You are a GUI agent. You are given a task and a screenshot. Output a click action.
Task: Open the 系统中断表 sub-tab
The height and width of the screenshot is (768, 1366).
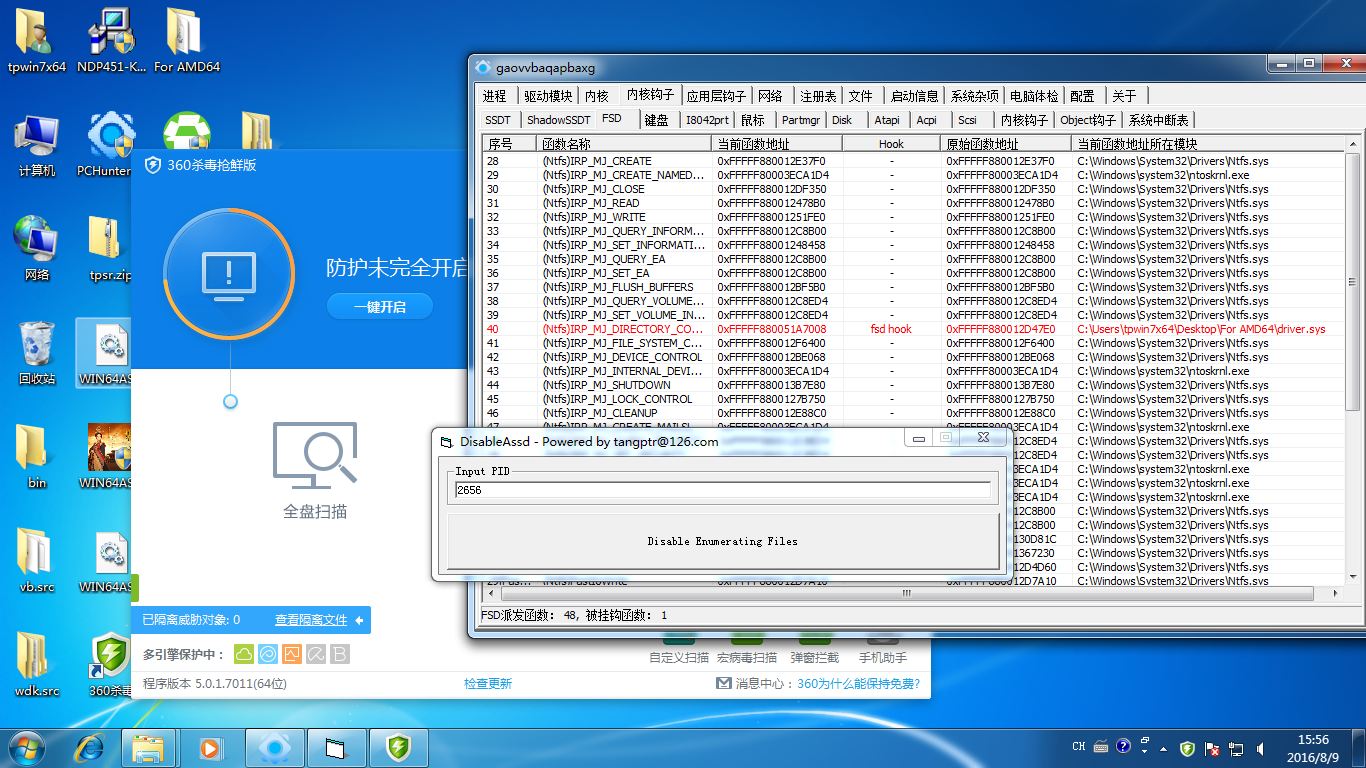[x=1158, y=120]
